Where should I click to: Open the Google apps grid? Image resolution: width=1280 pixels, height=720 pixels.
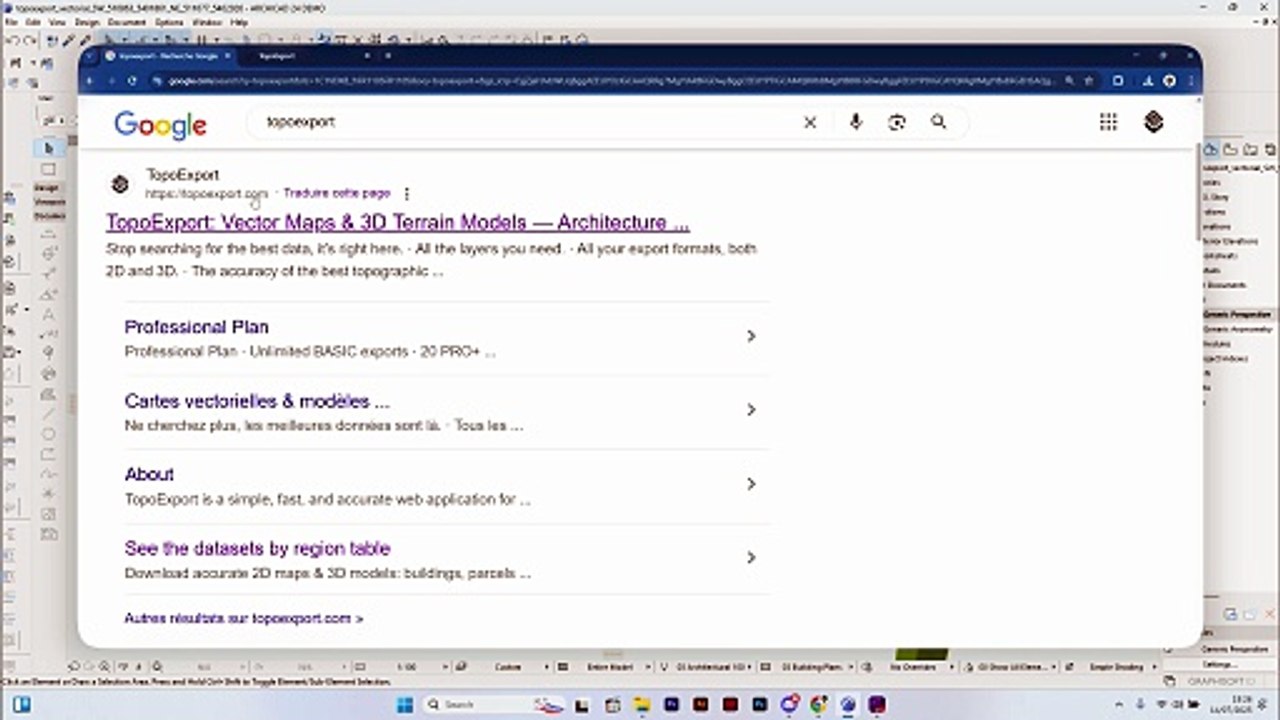point(1108,122)
